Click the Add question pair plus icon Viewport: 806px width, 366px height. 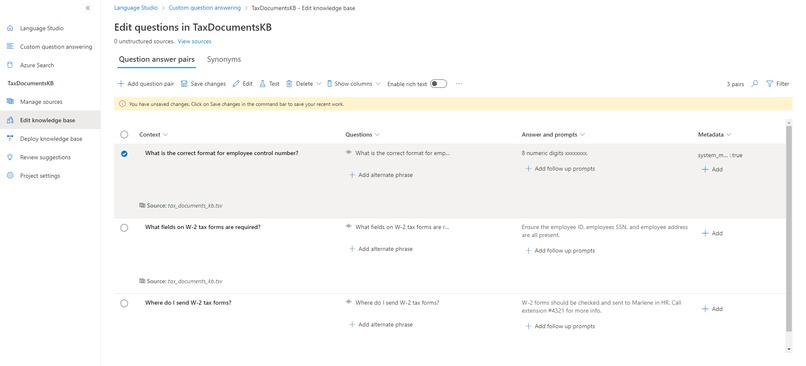point(121,84)
